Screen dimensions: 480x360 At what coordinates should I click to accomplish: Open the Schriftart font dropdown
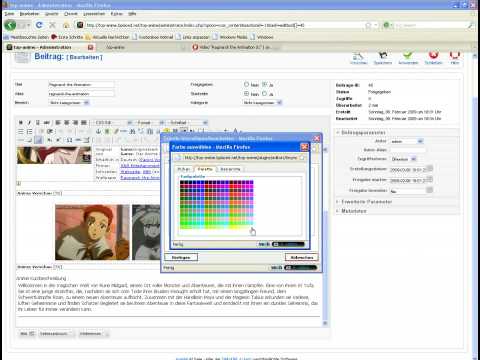tap(188, 123)
